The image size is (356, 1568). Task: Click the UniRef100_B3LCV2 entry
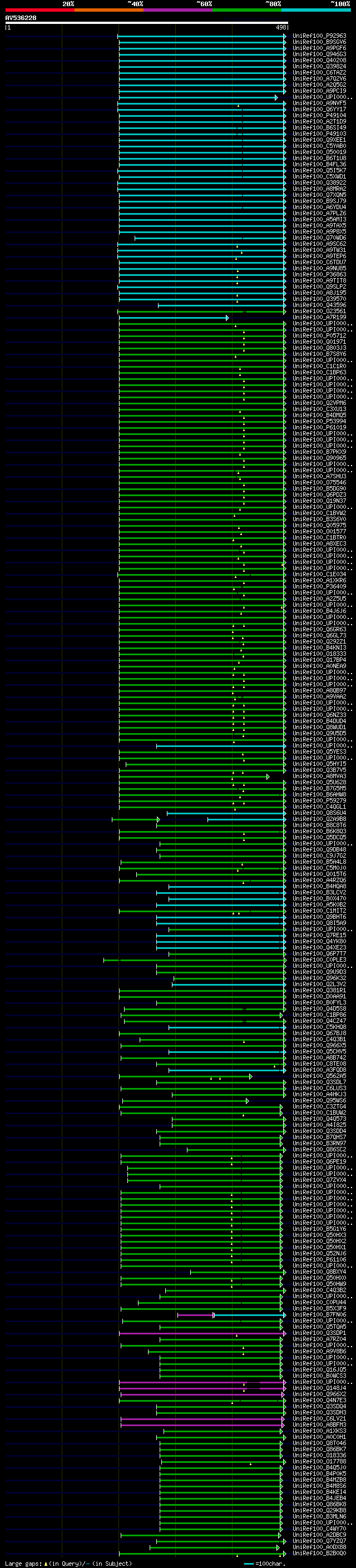coord(319,892)
